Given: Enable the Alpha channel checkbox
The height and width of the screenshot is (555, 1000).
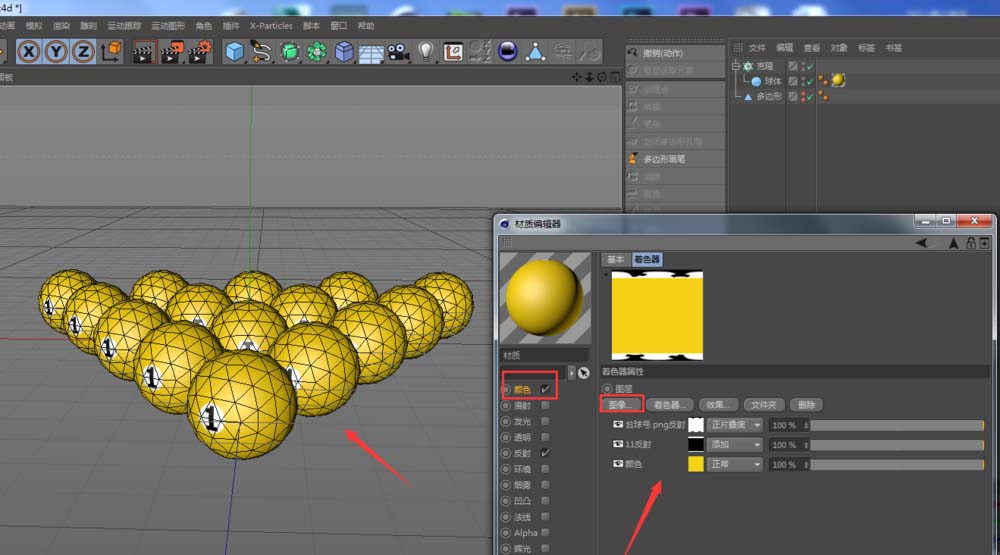Looking at the screenshot, I should tap(546, 532).
